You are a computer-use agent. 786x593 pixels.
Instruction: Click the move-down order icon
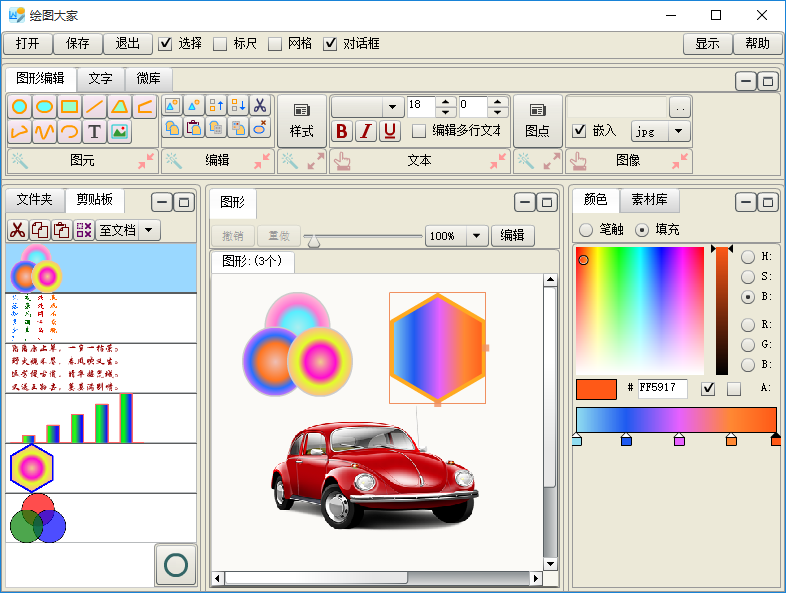(238, 105)
